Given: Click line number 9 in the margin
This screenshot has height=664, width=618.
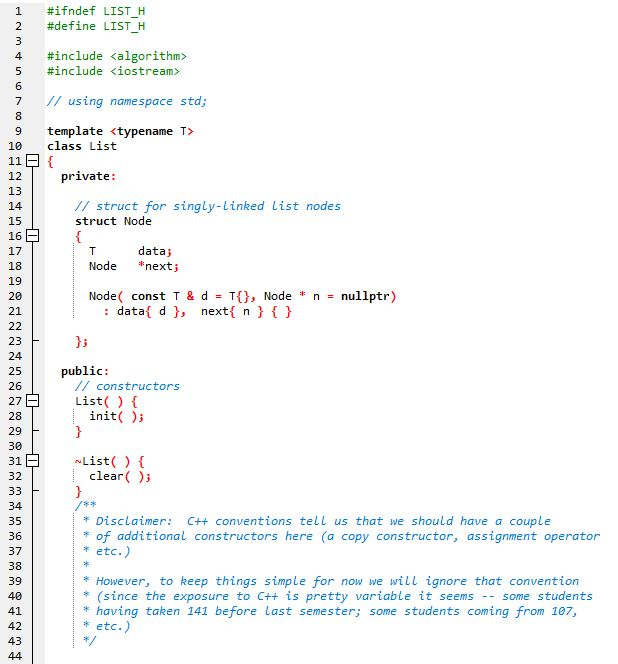Looking at the screenshot, I should tap(18, 131).
